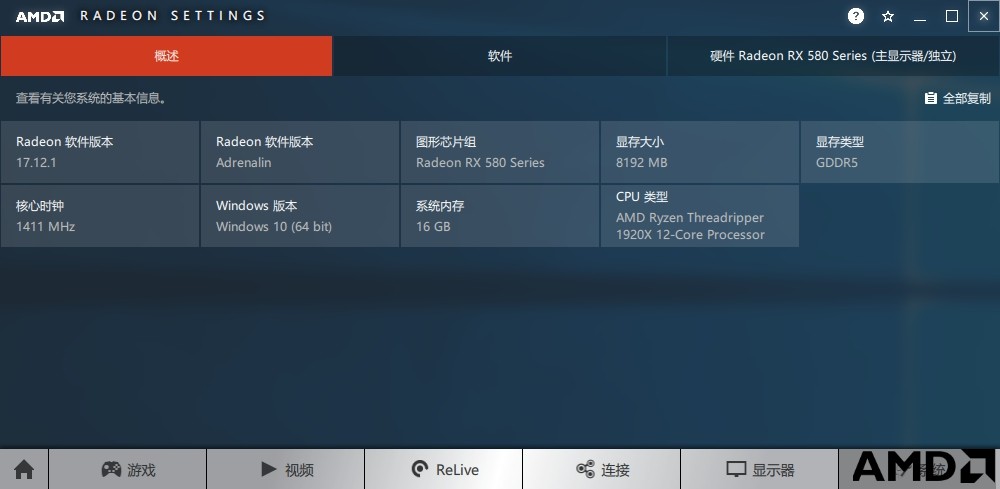Switch to the 概述 overview tab
The image size is (1000, 489).
166,56
